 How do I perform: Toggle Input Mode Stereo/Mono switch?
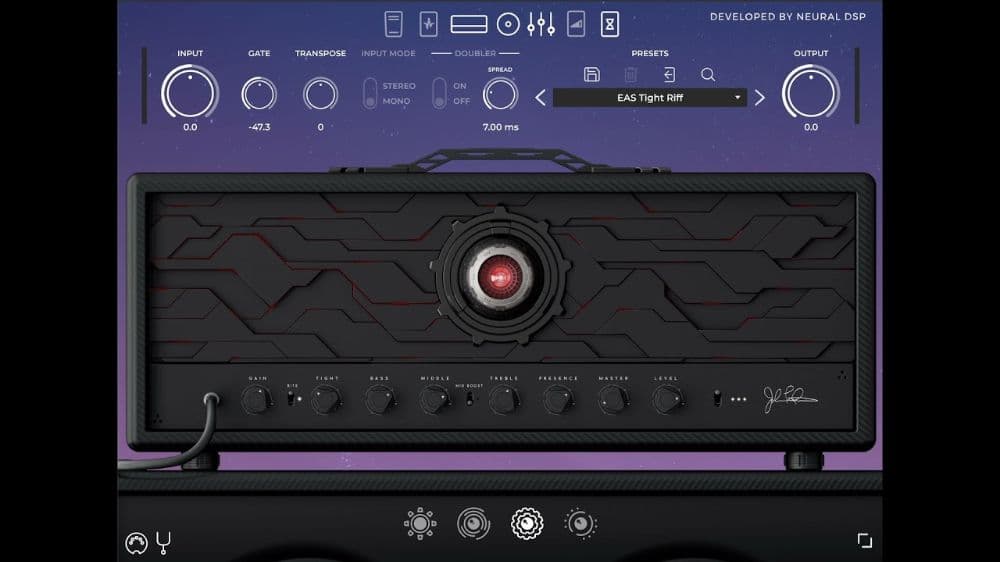(x=370, y=93)
